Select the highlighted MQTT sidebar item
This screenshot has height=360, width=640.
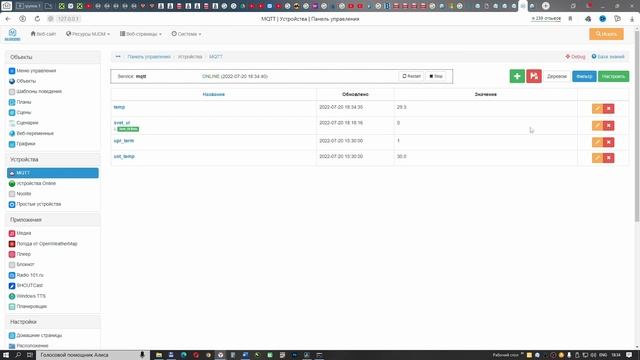point(53,173)
